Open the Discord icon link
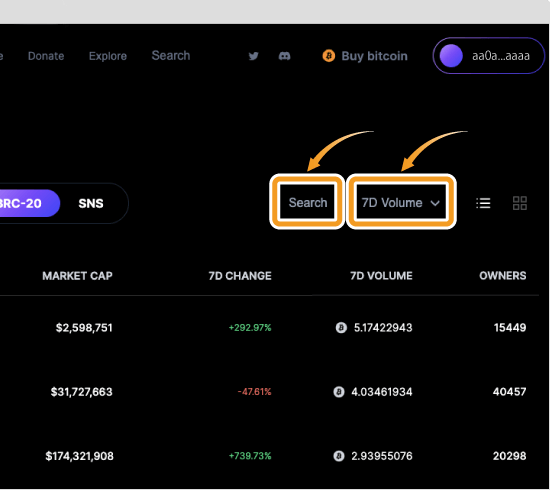The width and height of the screenshot is (550, 490). tap(284, 56)
